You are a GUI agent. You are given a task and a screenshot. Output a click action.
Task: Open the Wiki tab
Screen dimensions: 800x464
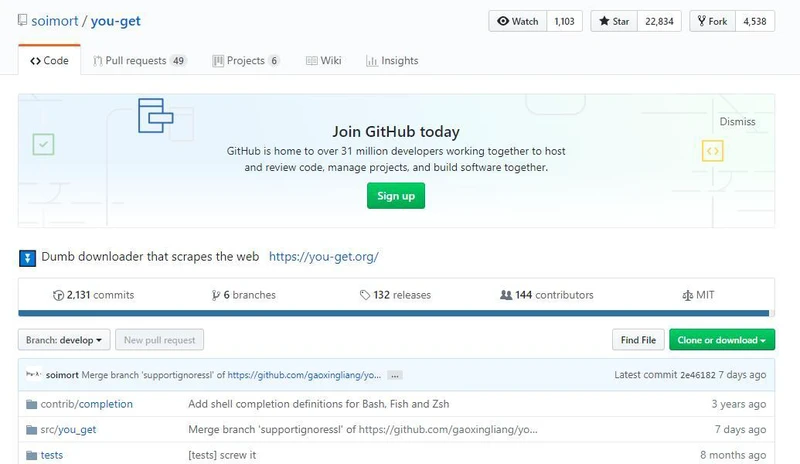coord(323,61)
